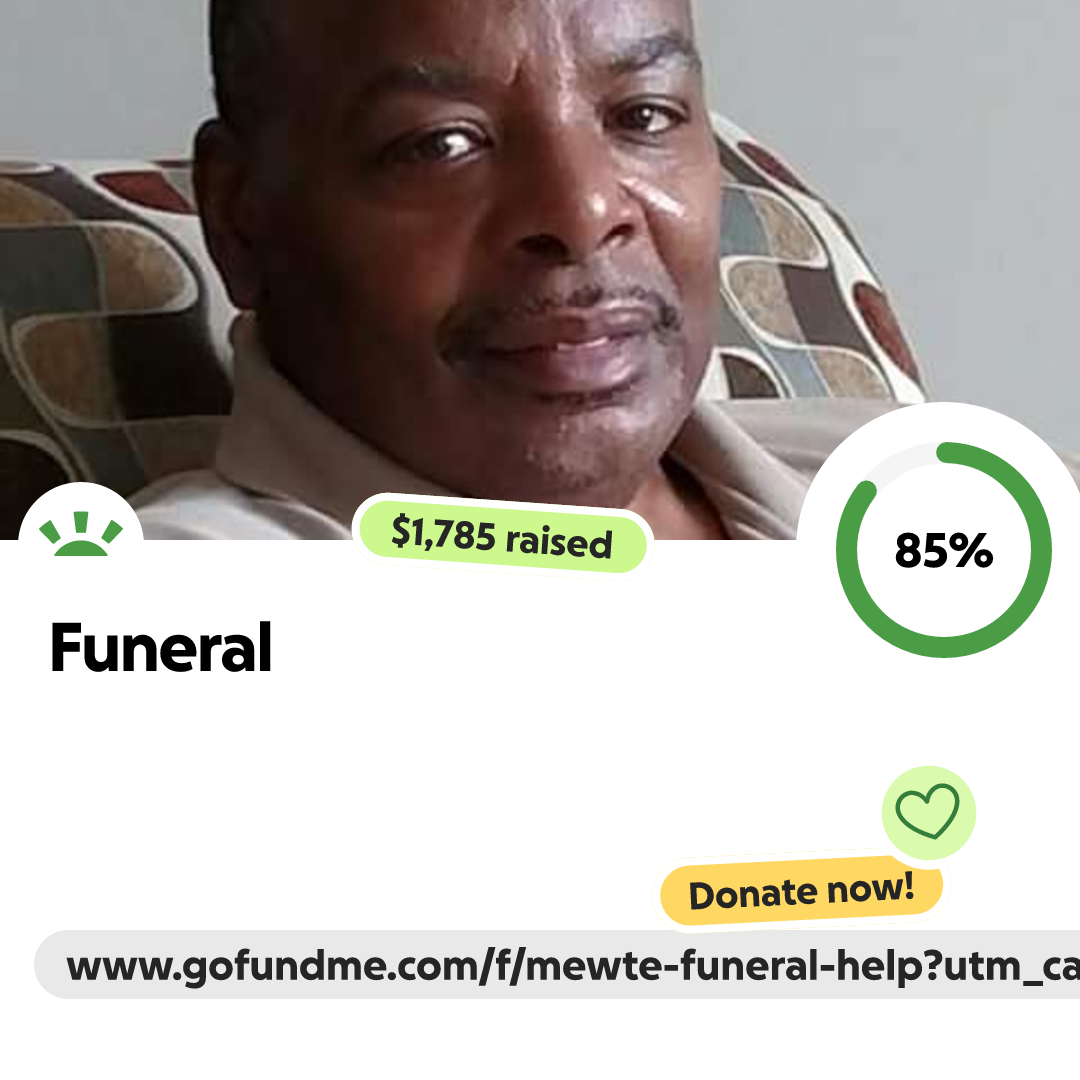Select the $1,785 raised badge
1080x1080 pixels.
(x=502, y=536)
